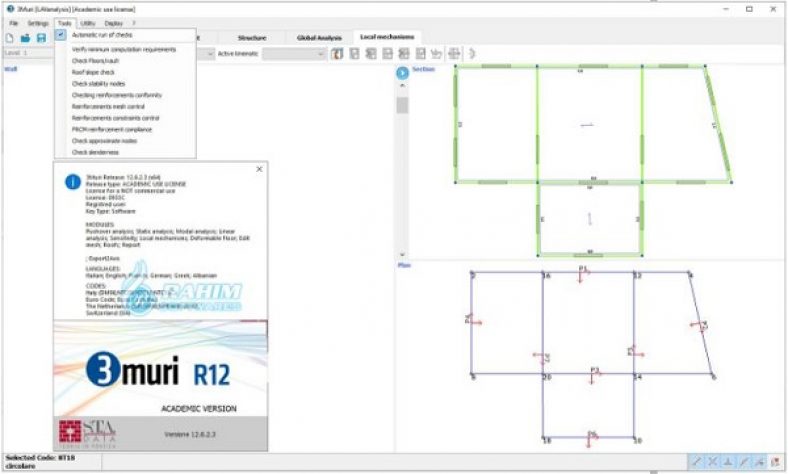Click the P1 section marker in plan
Screen dimensions: 788x474
point(583,274)
